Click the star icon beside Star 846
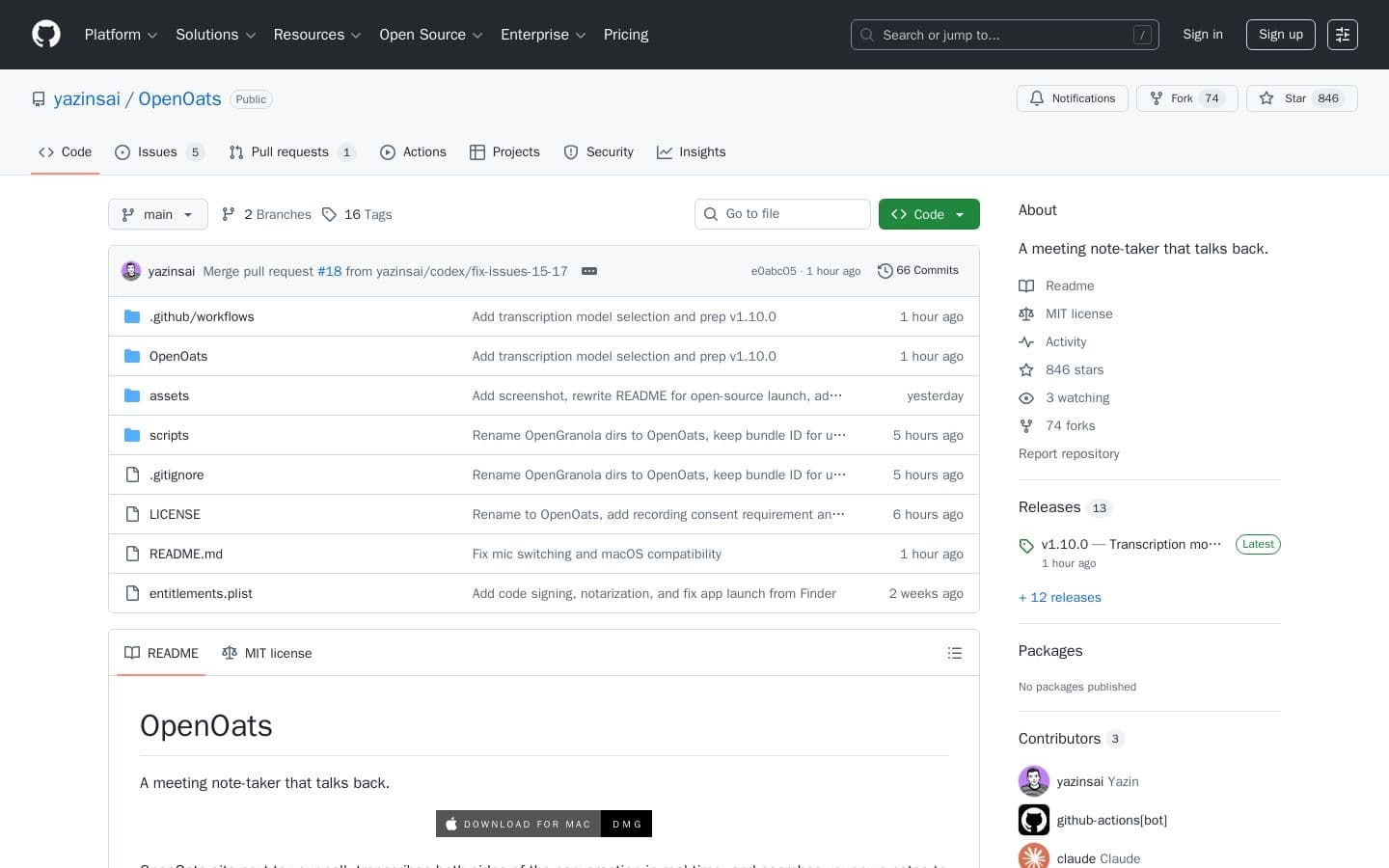The height and width of the screenshot is (868, 1389). 1267,98
